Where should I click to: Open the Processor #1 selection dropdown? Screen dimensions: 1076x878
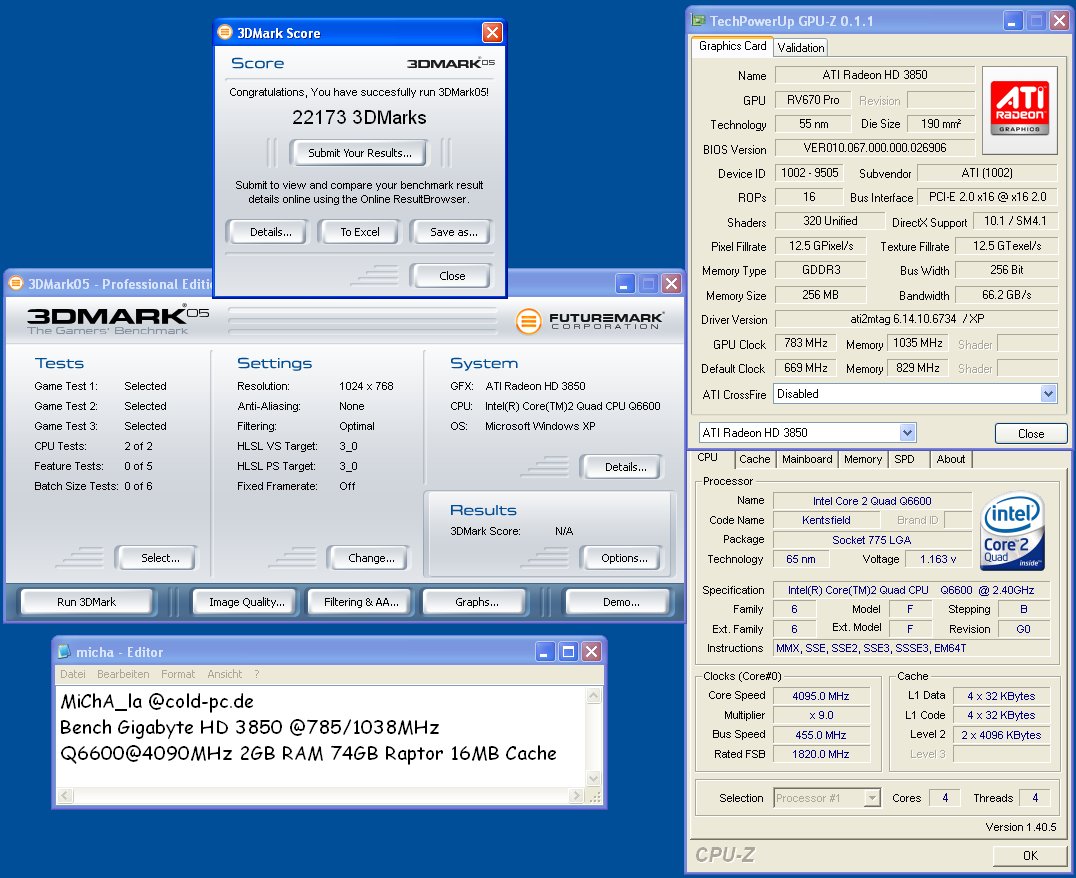point(872,798)
